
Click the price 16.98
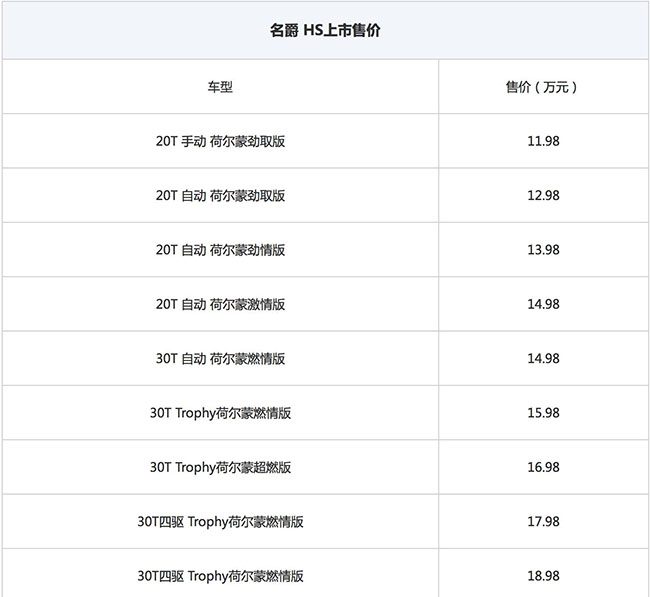pos(543,467)
